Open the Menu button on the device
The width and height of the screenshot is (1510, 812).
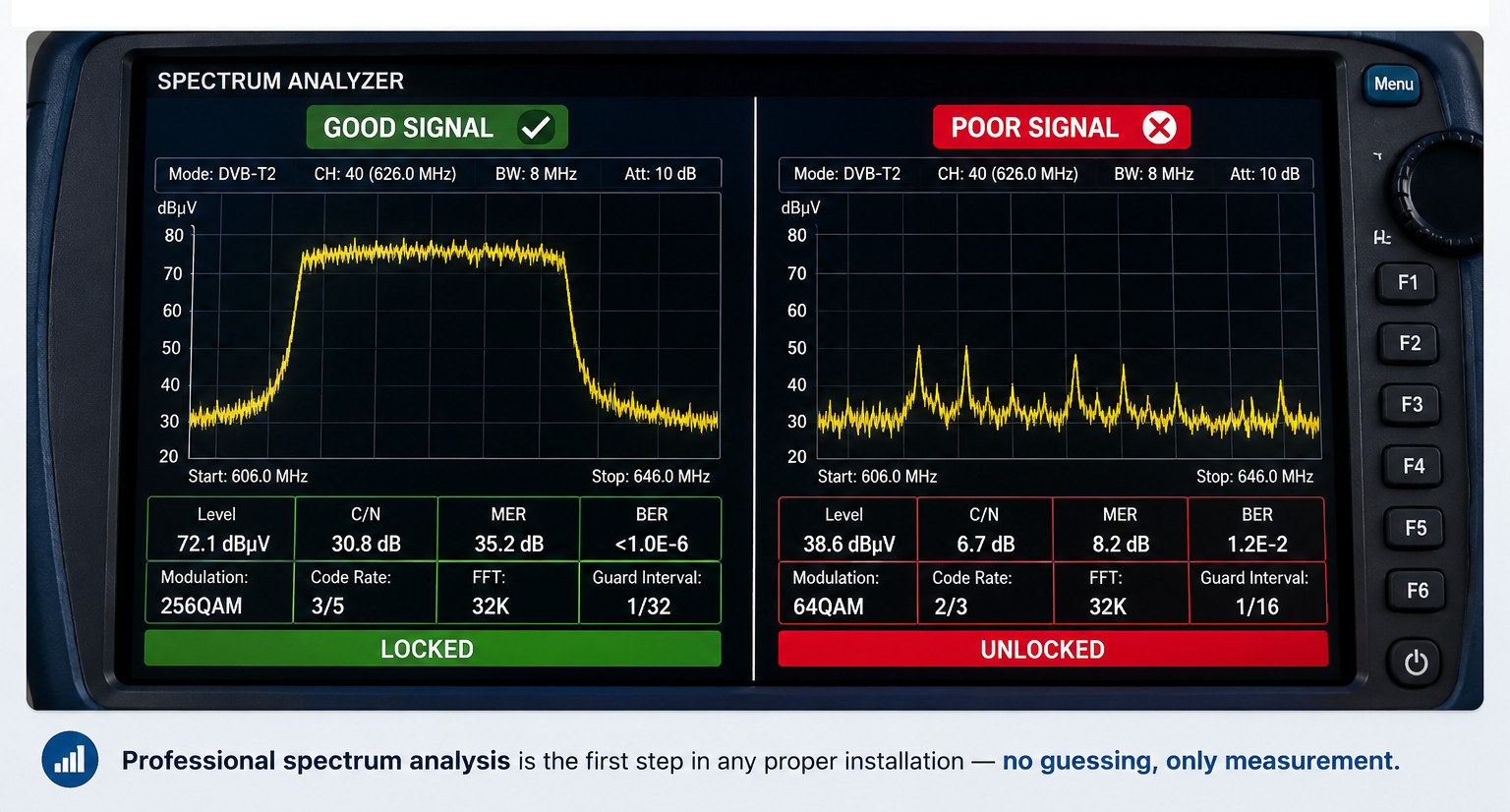pos(1393,84)
